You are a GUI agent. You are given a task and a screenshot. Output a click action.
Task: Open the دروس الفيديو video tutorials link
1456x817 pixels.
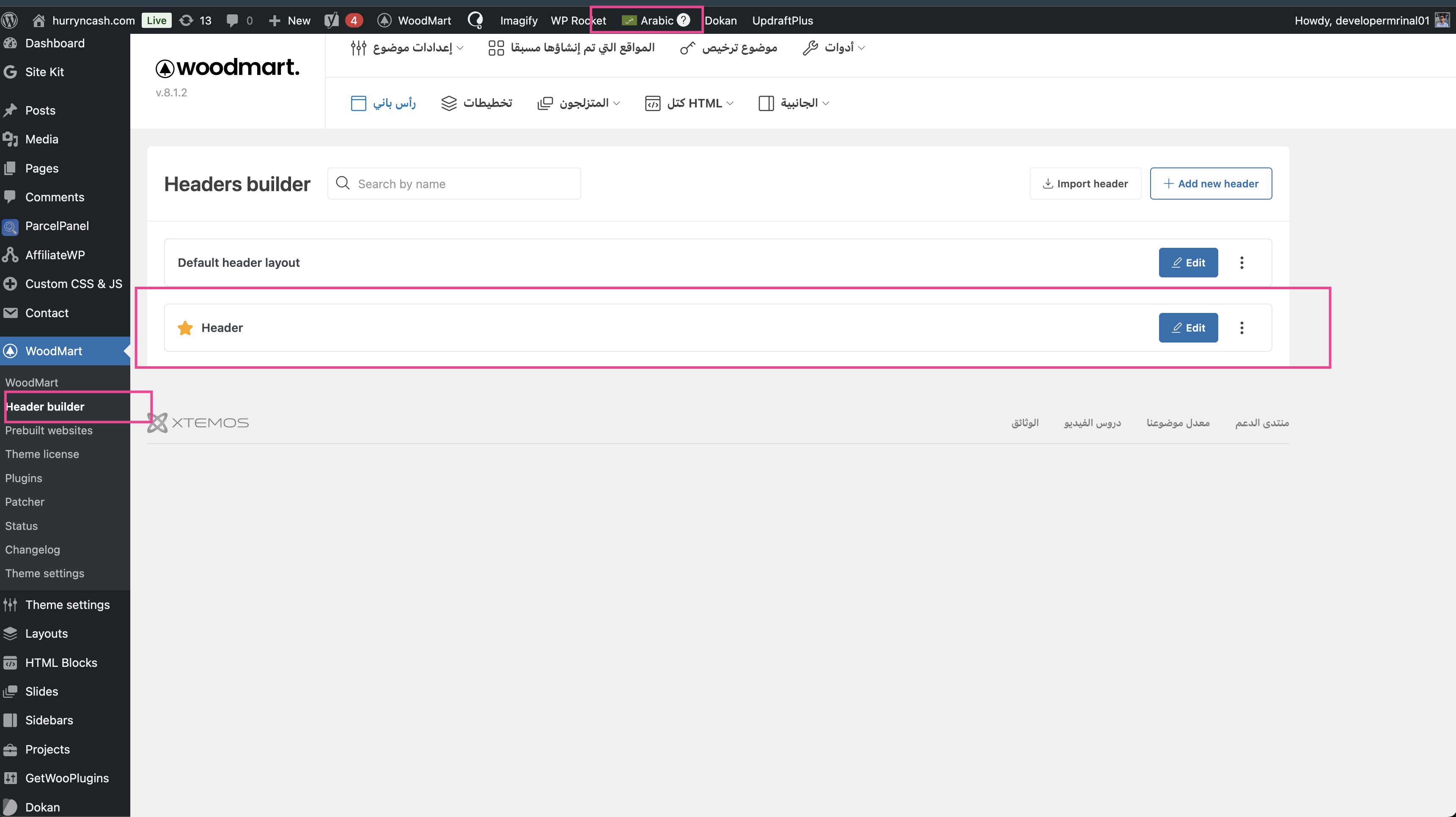1092,423
